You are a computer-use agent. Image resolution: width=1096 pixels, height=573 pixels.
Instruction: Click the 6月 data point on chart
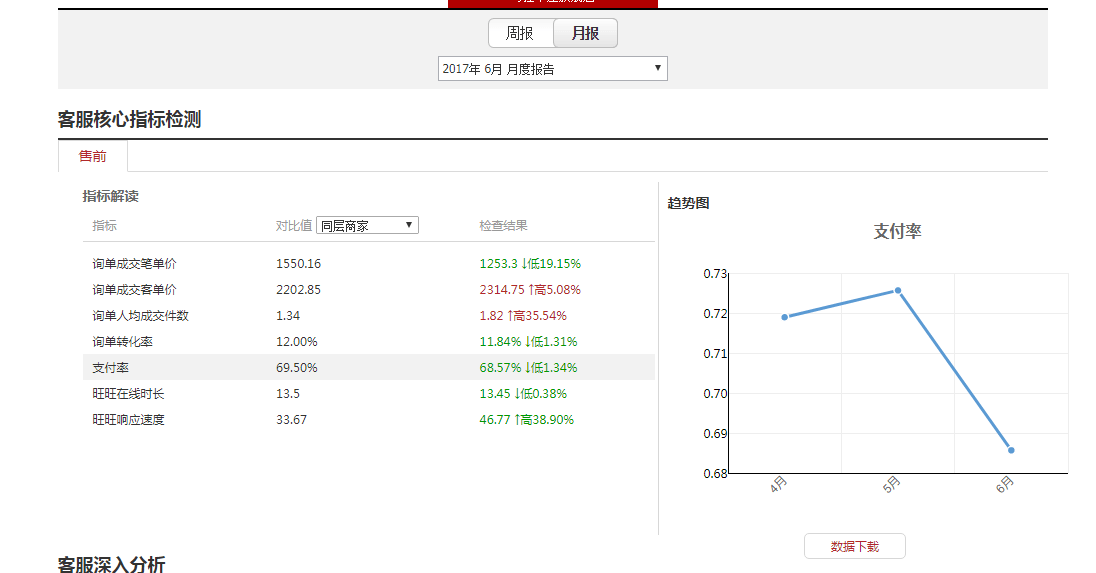1011,450
